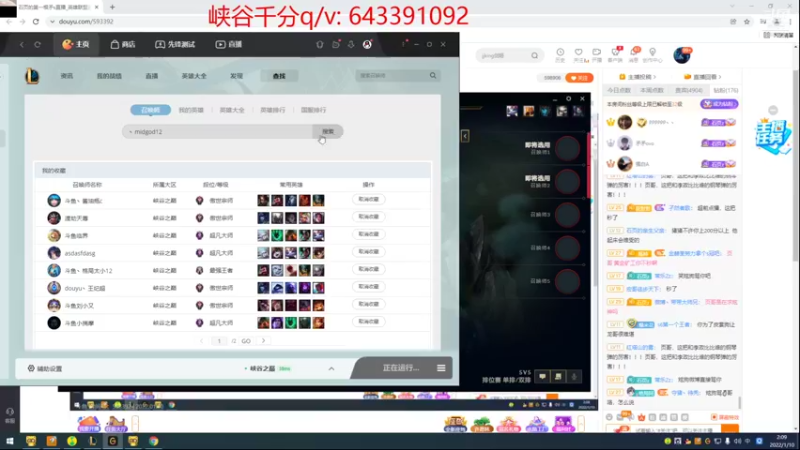
Task: Reload page in Chrome browser
Action: point(36,21)
